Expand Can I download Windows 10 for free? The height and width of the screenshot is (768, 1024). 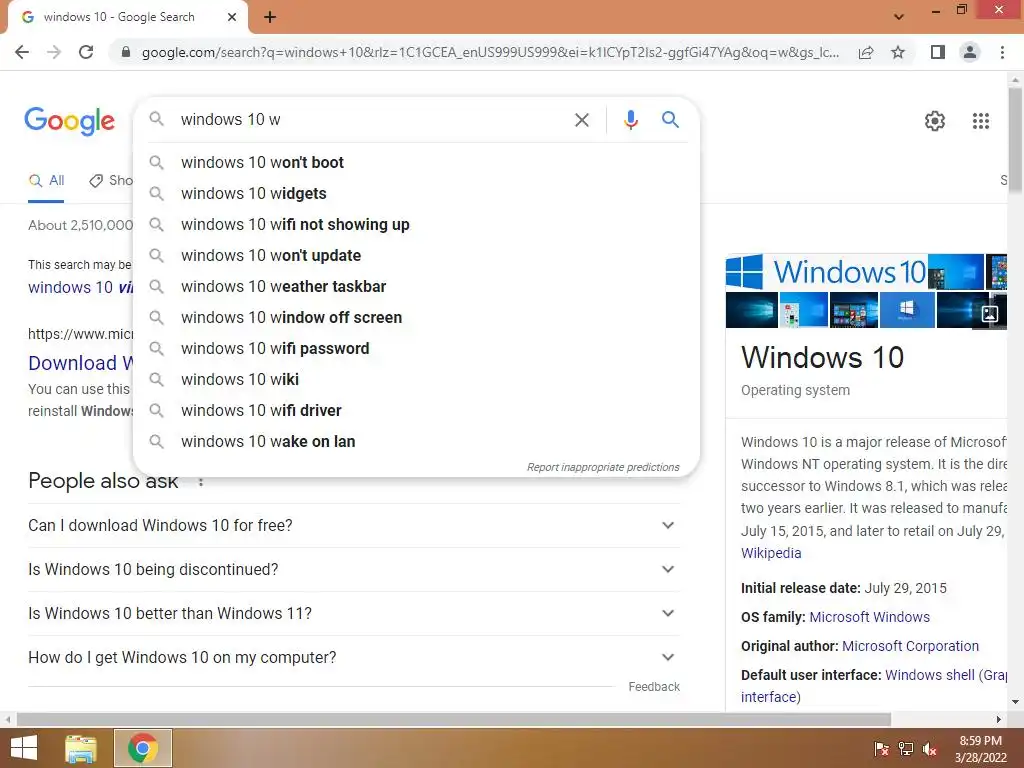pos(354,526)
